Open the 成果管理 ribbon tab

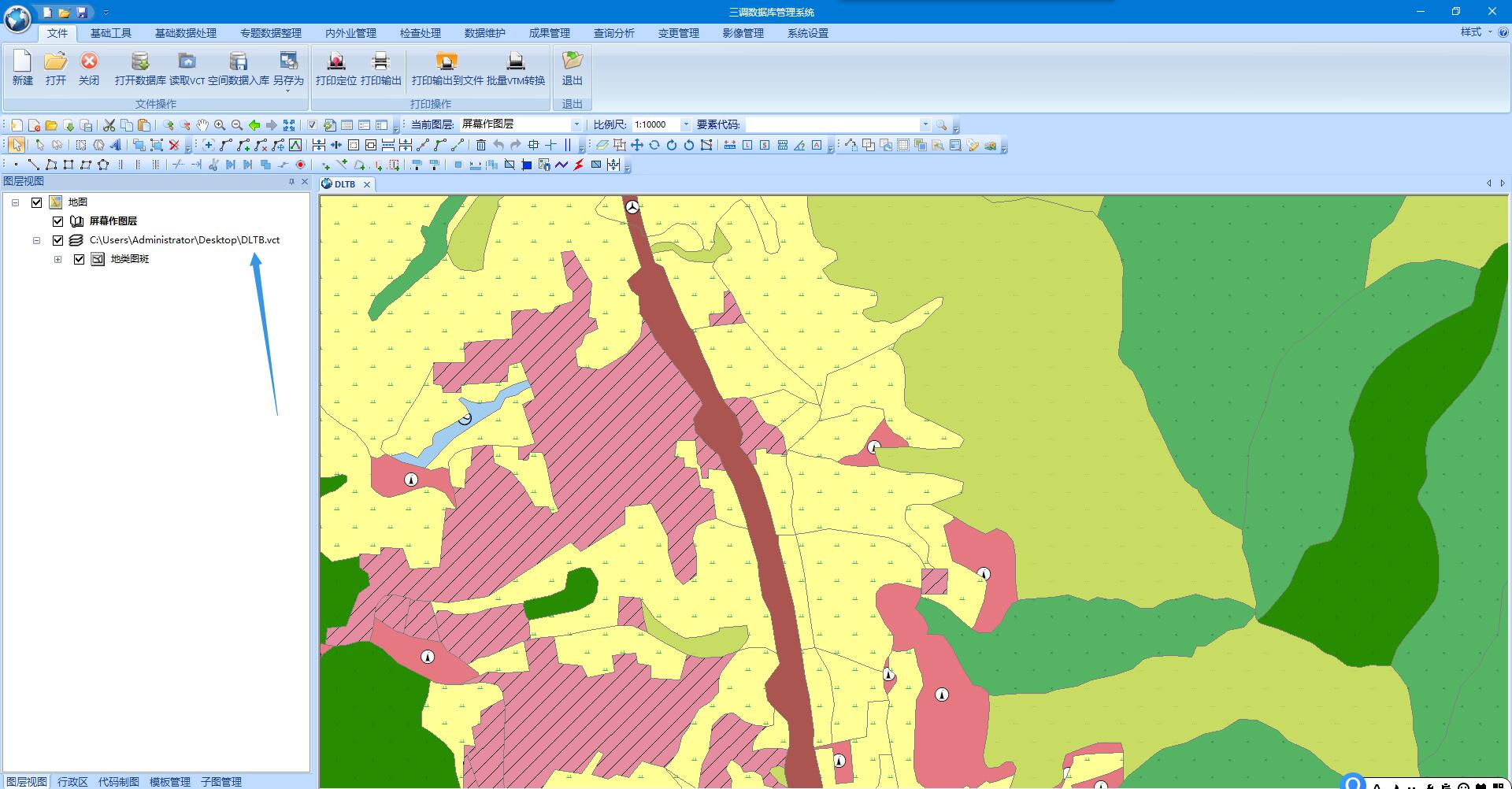[550, 33]
